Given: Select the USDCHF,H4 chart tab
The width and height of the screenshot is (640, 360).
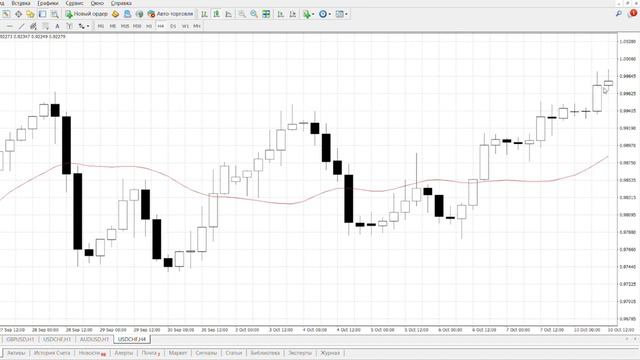Looking at the screenshot, I should click(x=131, y=339).
